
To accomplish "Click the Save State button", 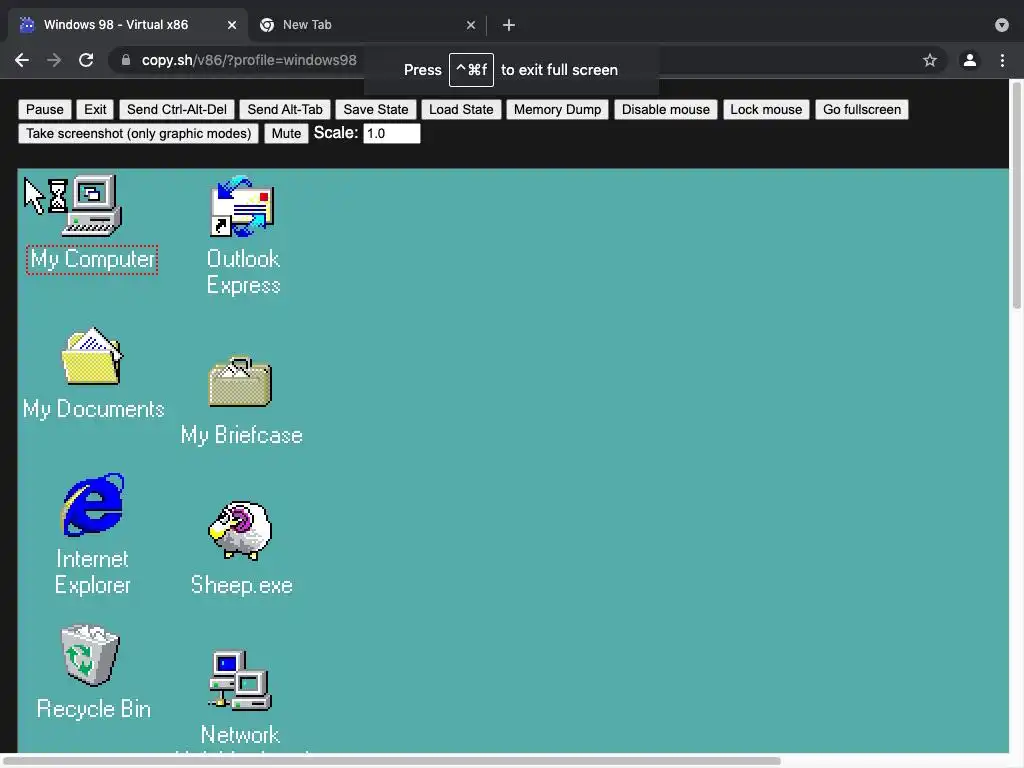I will pos(376,110).
